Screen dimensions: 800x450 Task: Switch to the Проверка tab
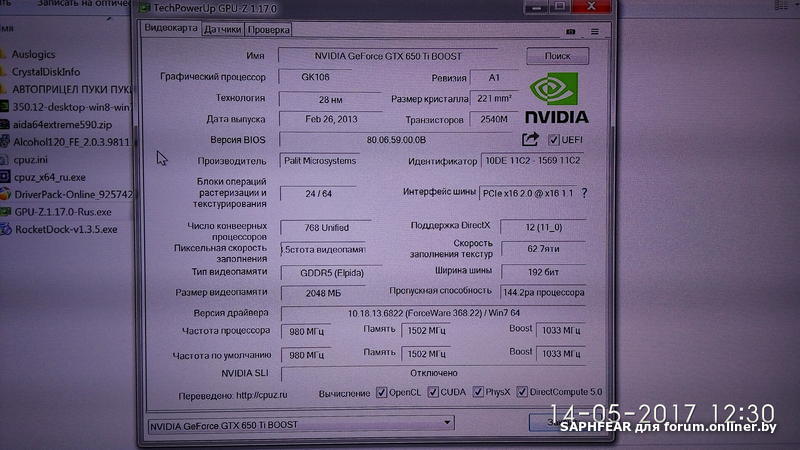point(268,30)
